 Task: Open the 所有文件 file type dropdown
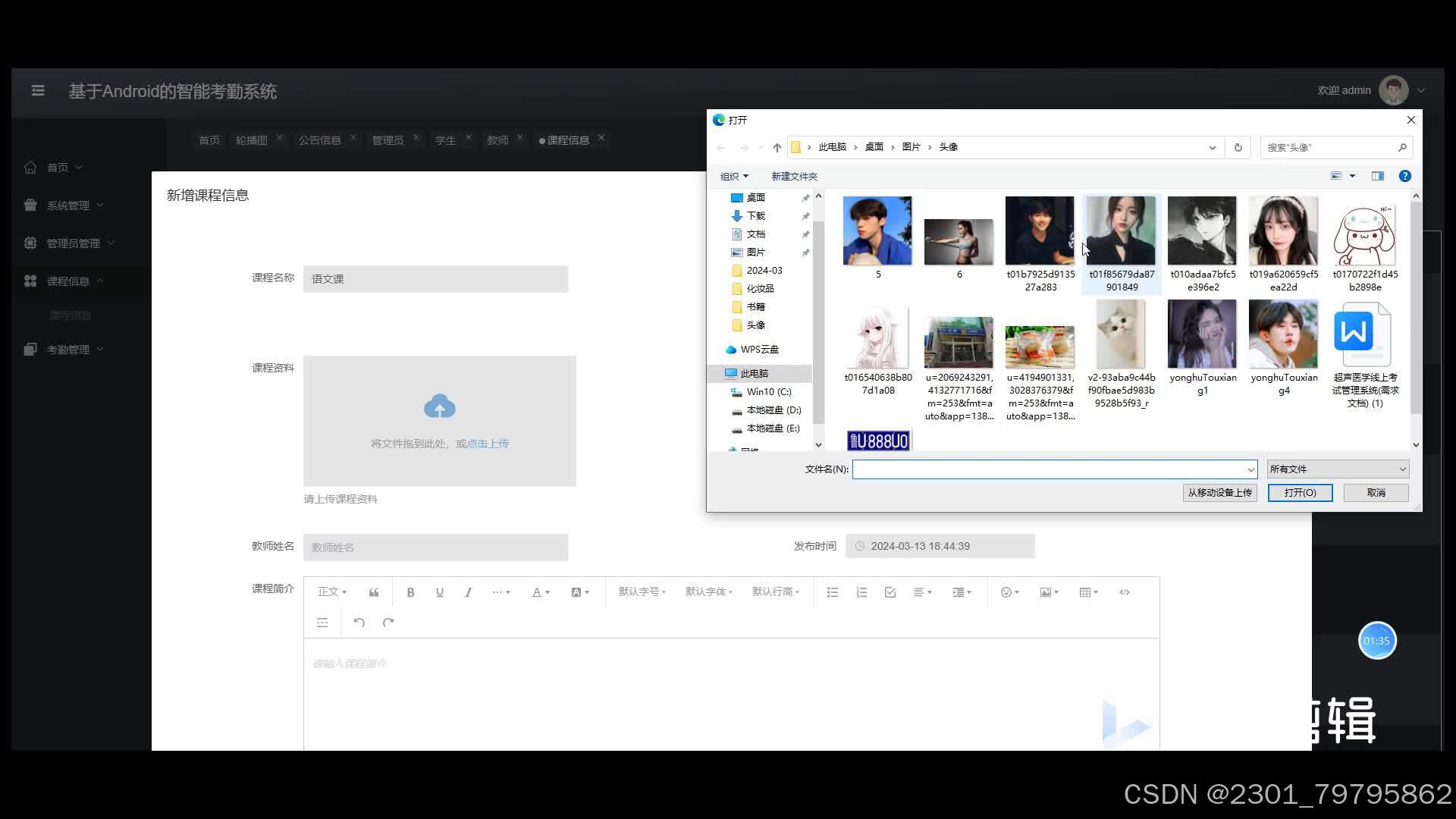point(1337,469)
